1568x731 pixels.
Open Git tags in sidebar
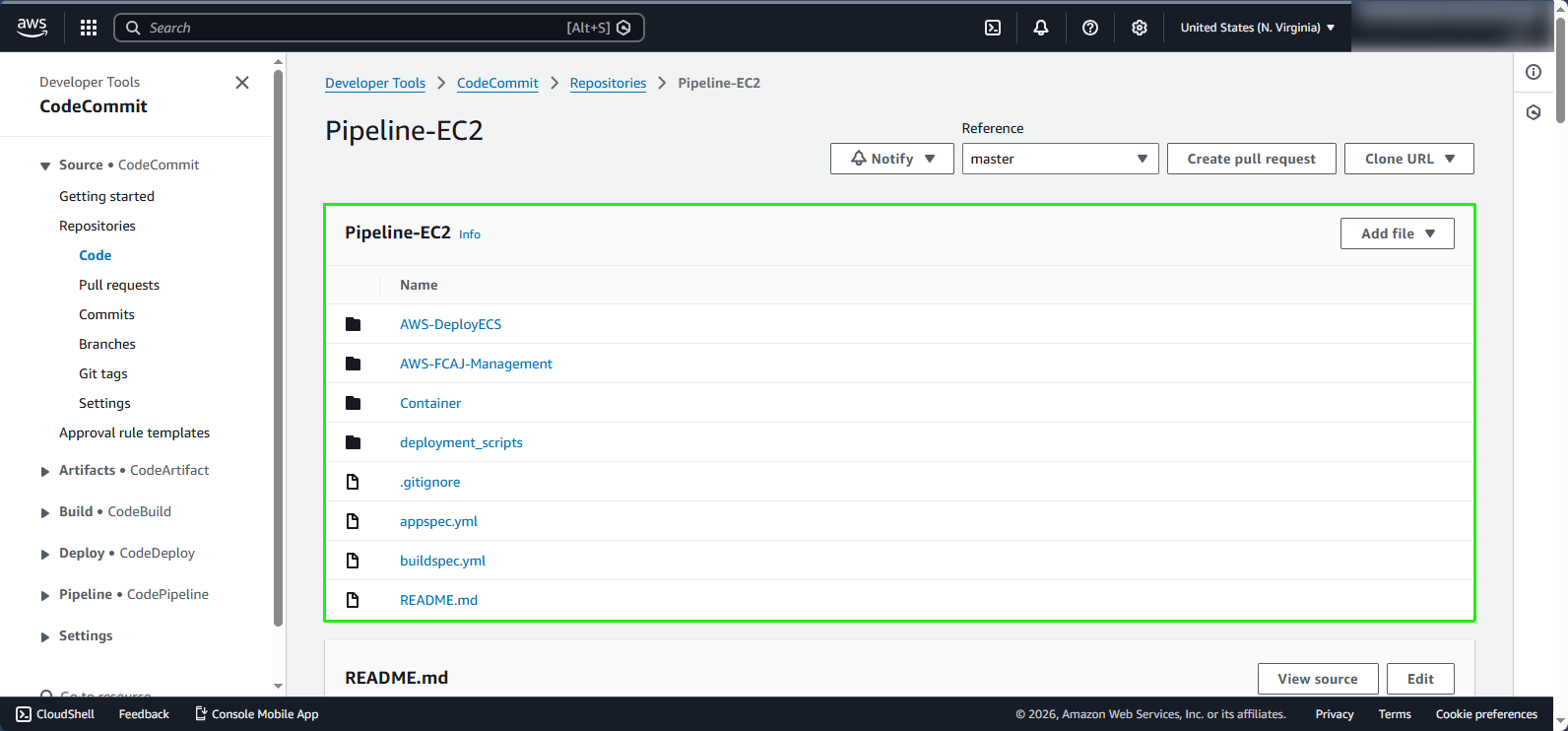103,373
